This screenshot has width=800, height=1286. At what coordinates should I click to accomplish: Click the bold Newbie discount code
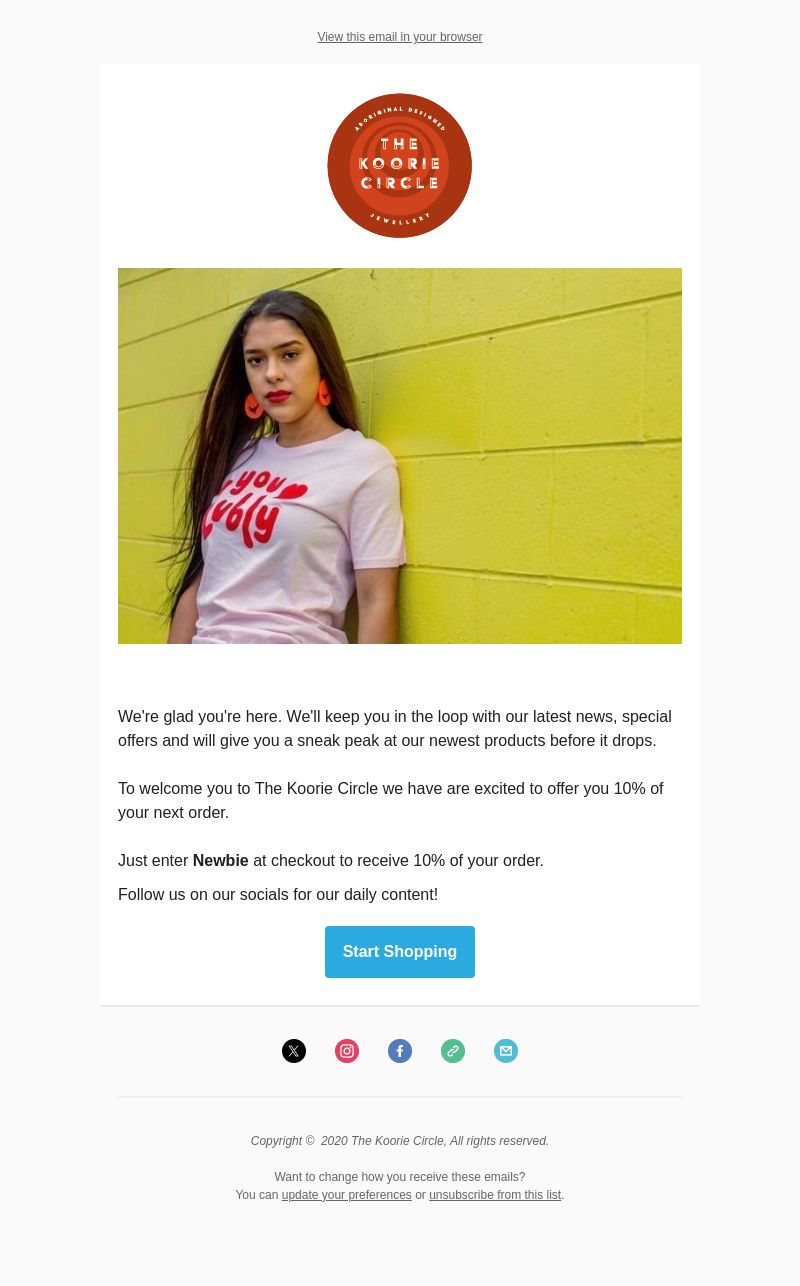click(220, 861)
